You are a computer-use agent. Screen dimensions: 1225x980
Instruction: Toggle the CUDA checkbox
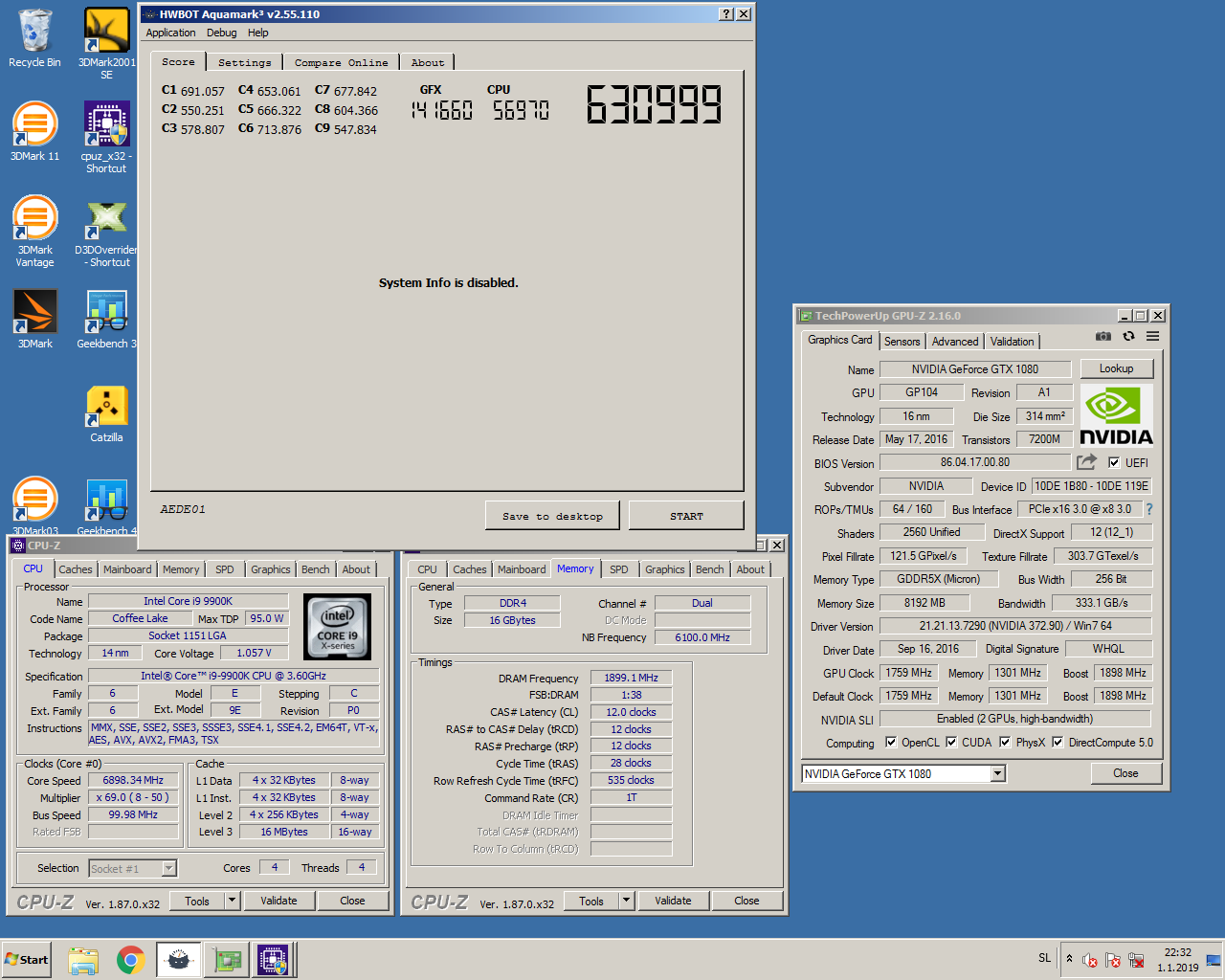click(951, 742)
